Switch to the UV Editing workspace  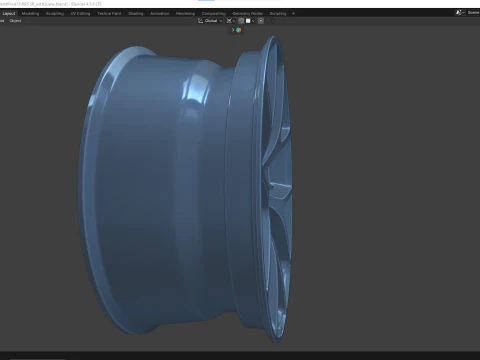80,14
